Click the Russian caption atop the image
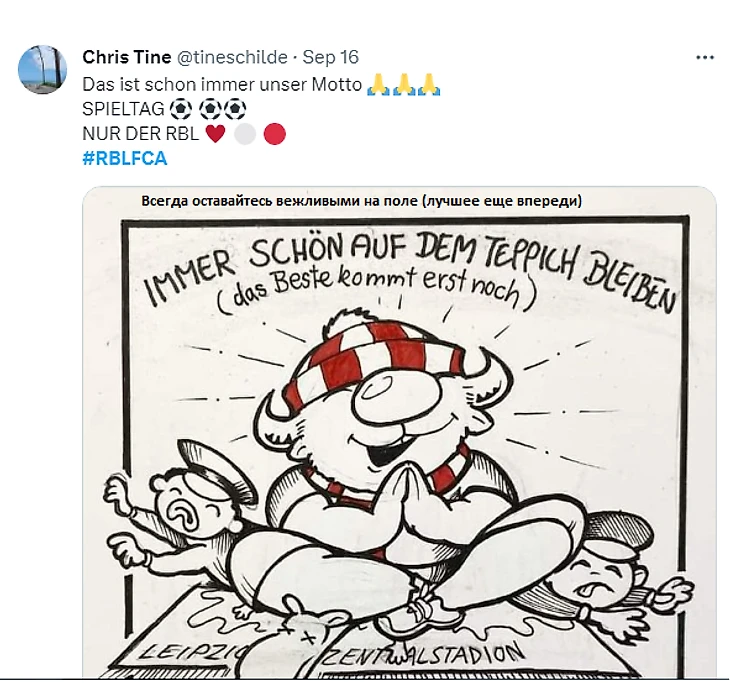 (361, 201)
